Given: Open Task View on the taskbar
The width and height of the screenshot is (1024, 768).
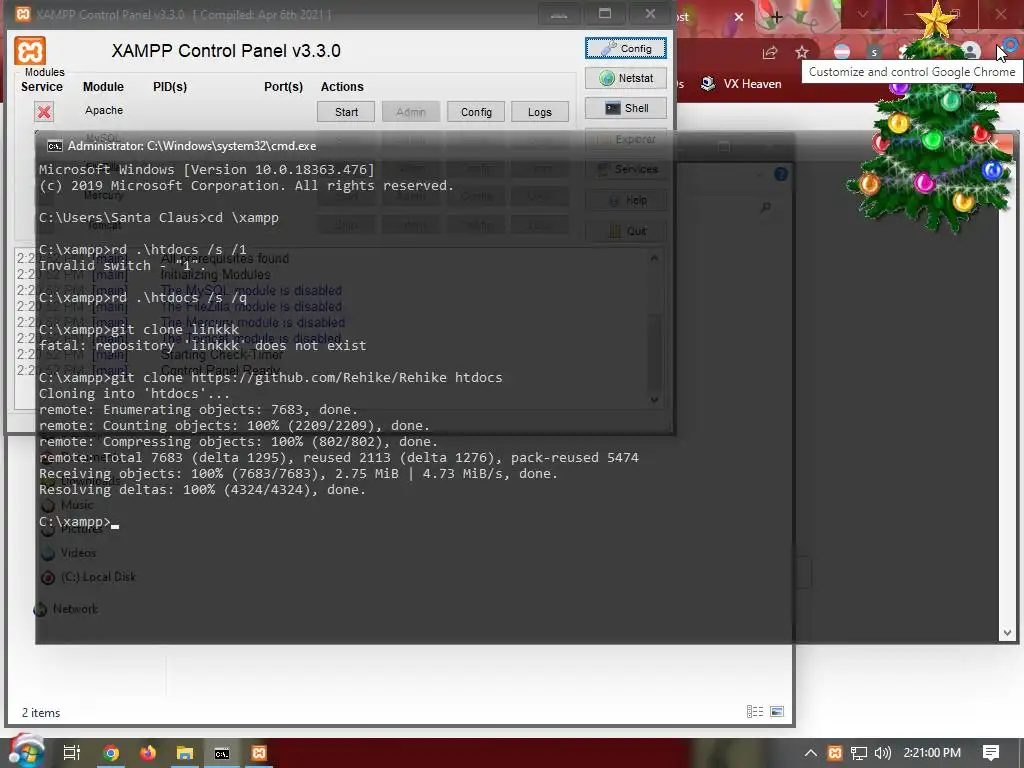Looking at the screenshot, I should tap(72, 753).
